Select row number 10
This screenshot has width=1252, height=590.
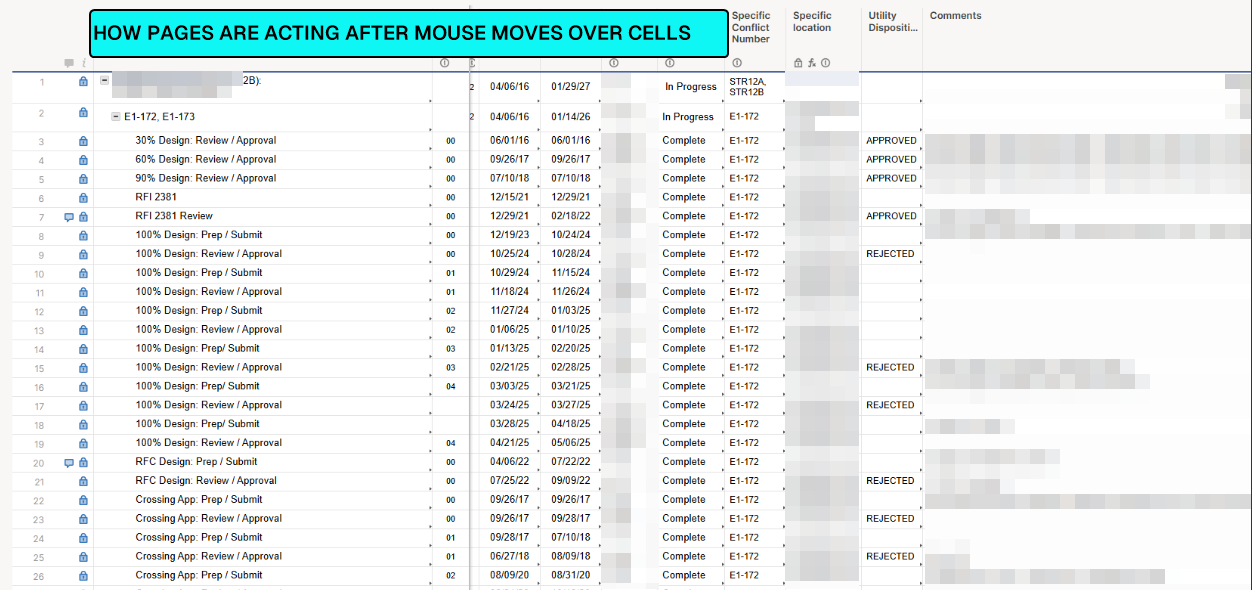point(40,274)
